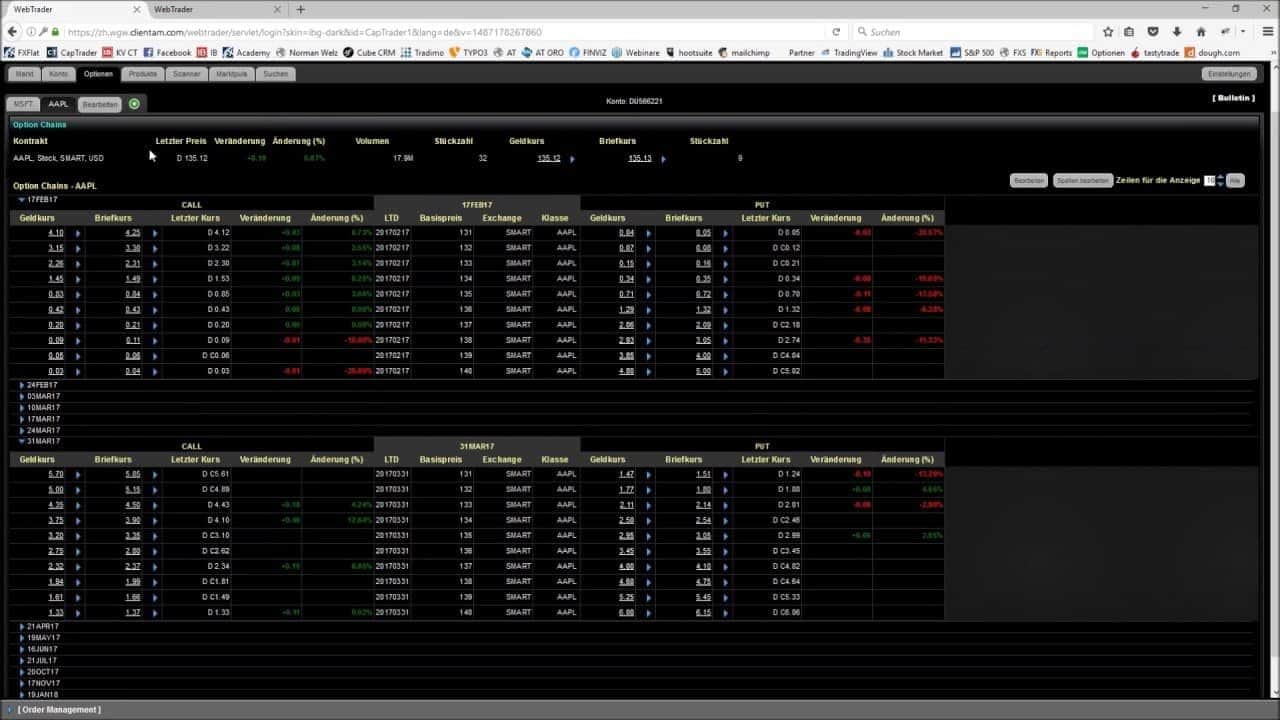Collapse the 17FEB17 expiry section
Screen dimensions: 1280x720
22,200
